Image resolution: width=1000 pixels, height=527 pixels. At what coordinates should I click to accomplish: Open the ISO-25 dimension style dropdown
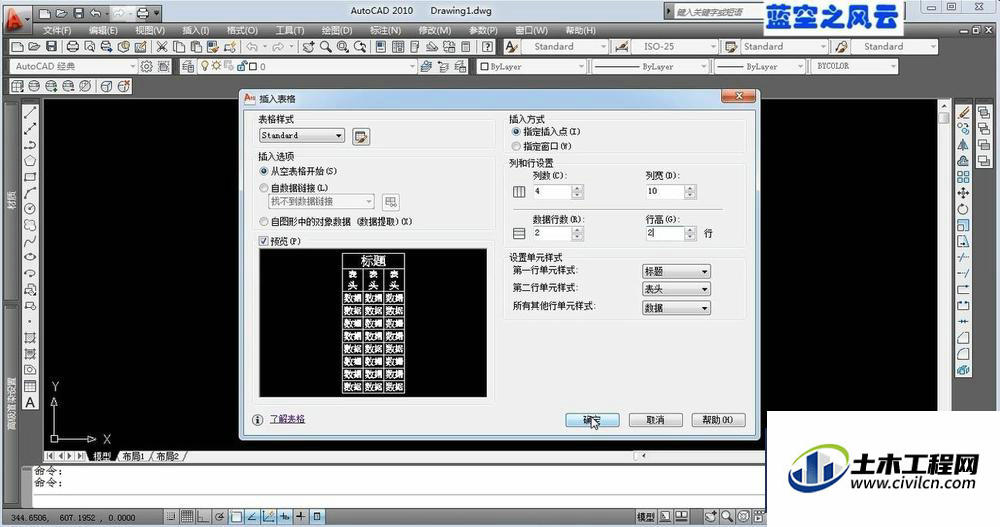[675, 47]
